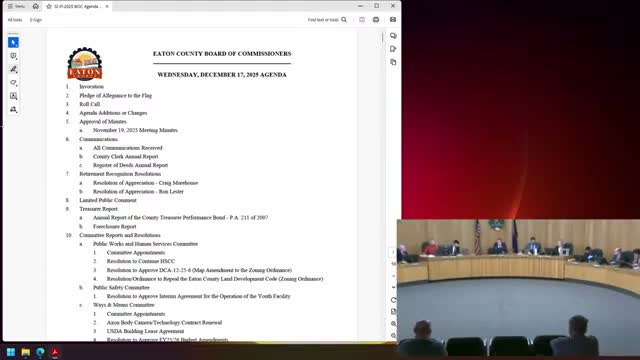
Task: Click 'Limited Public Comment' item
Action: tap(108, 200)
